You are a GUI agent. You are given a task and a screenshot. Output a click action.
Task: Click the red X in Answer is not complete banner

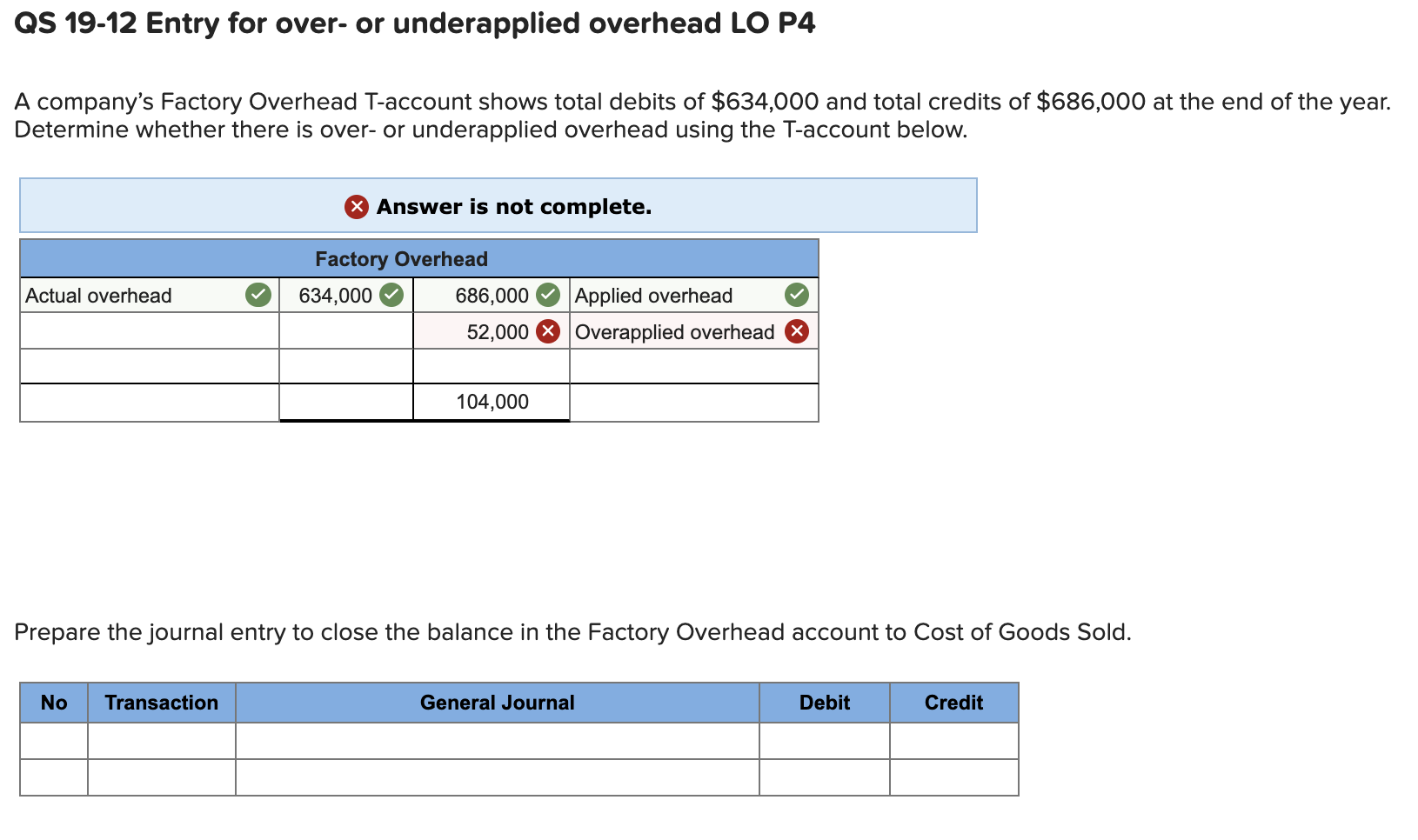point(354,206)
